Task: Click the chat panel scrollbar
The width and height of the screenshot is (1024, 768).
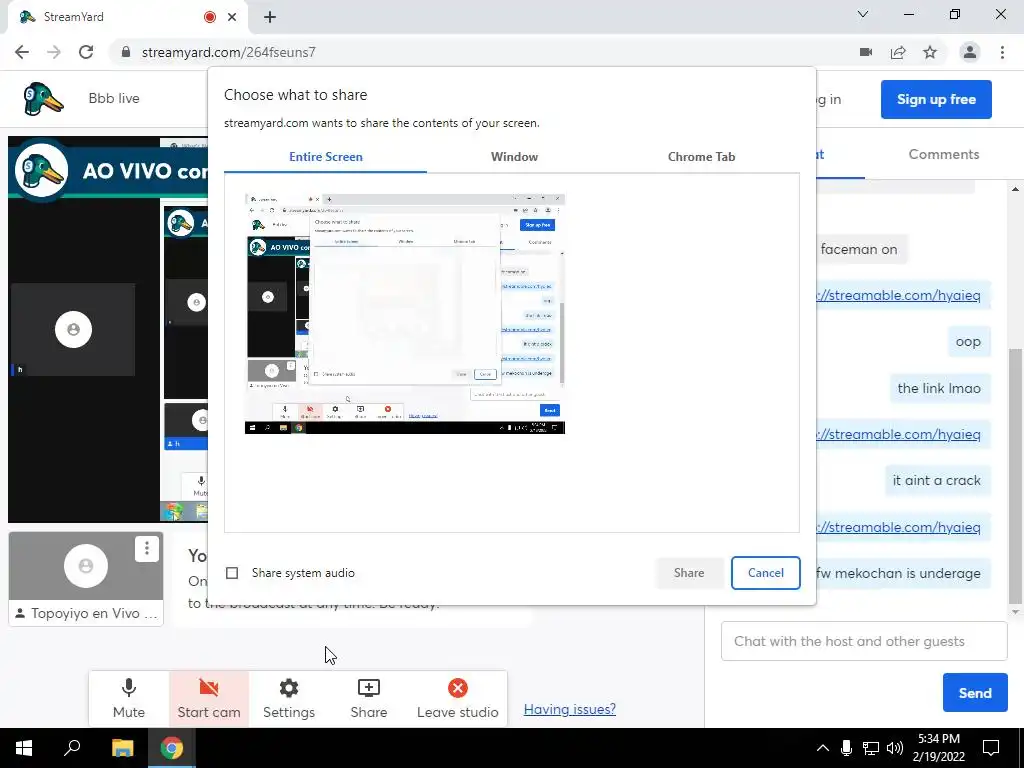Action: tap(1015, 477)
